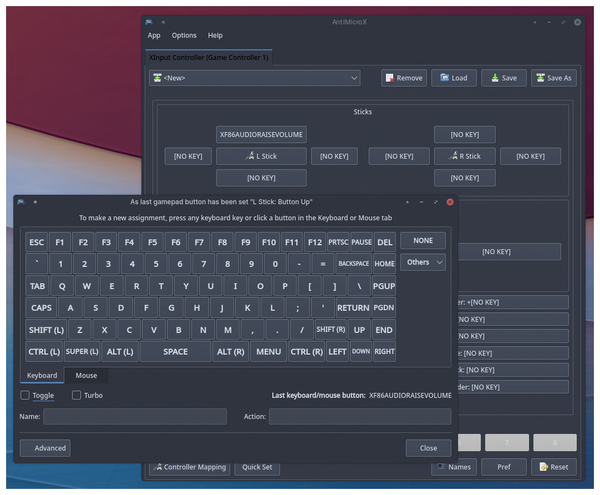Screen dimensions: 600x495
Task: Enable the Toggle checkbox
Action: pyautogui.click(x=25, y=395)
